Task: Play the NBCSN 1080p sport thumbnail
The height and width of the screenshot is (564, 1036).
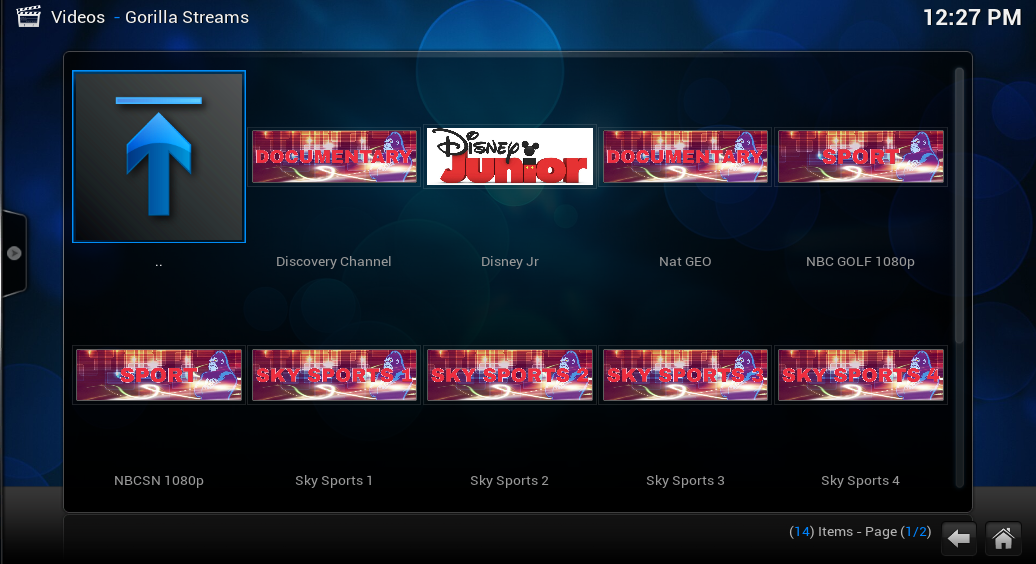Action: pos(159,375)
